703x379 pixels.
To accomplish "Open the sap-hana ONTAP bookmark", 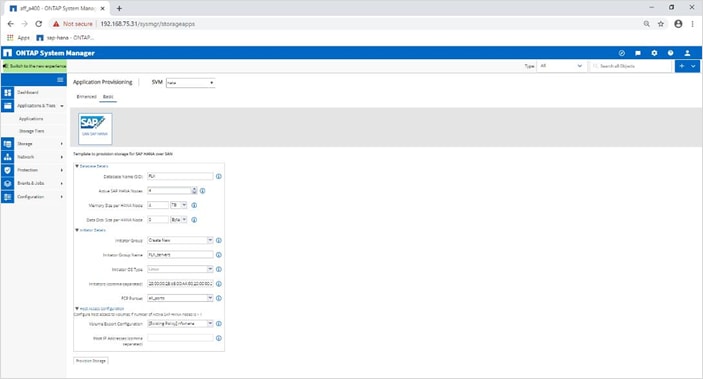I will pos(65,38).
